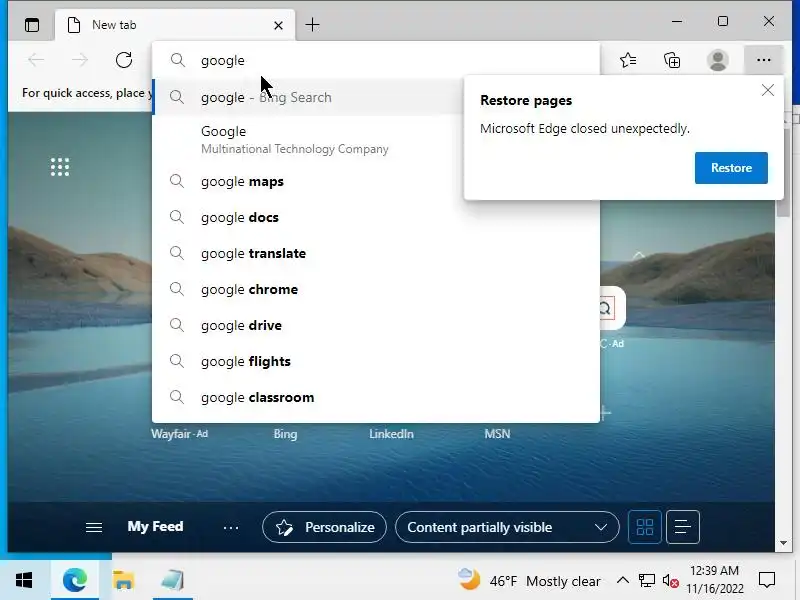
Task: Pick the google classroom suggestion
Action: pyautogui.click(x=376, y=397)
